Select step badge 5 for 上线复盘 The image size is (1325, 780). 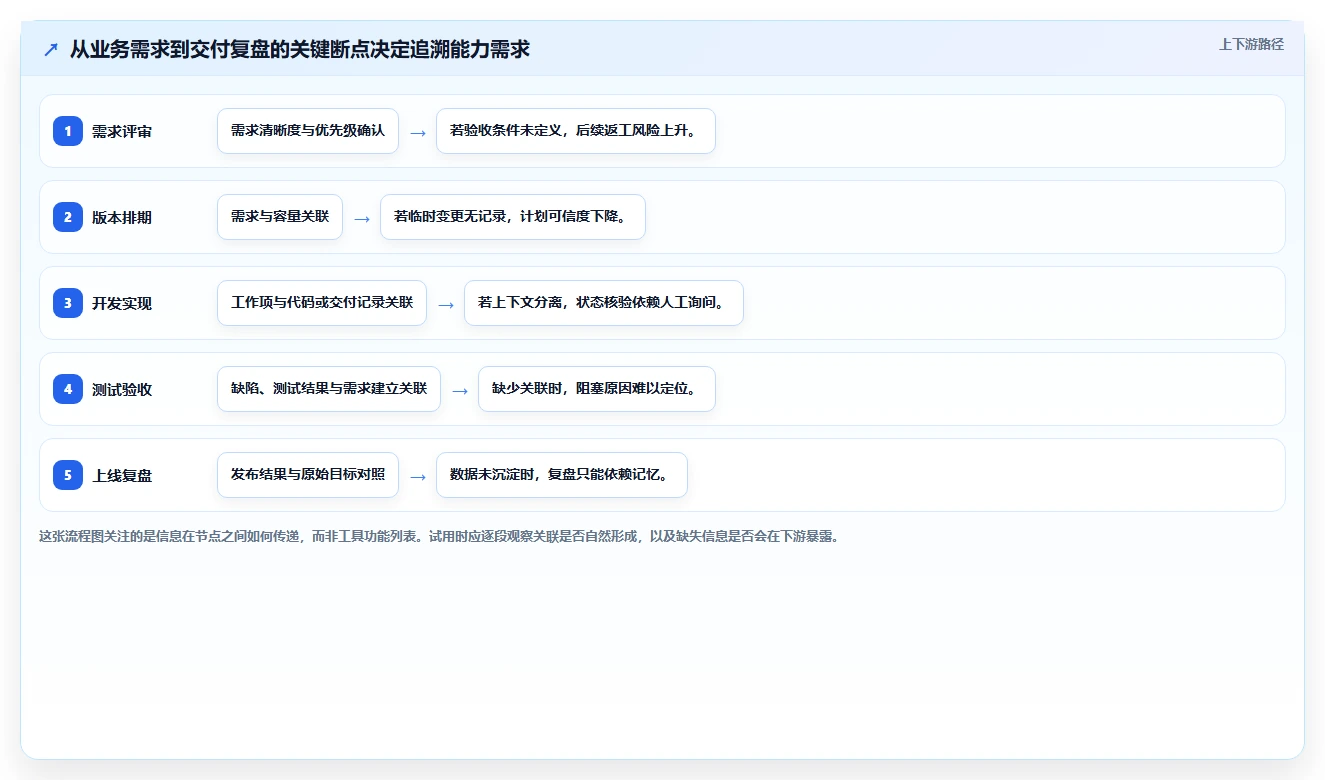pyautogui.click(x=68, y=475)
